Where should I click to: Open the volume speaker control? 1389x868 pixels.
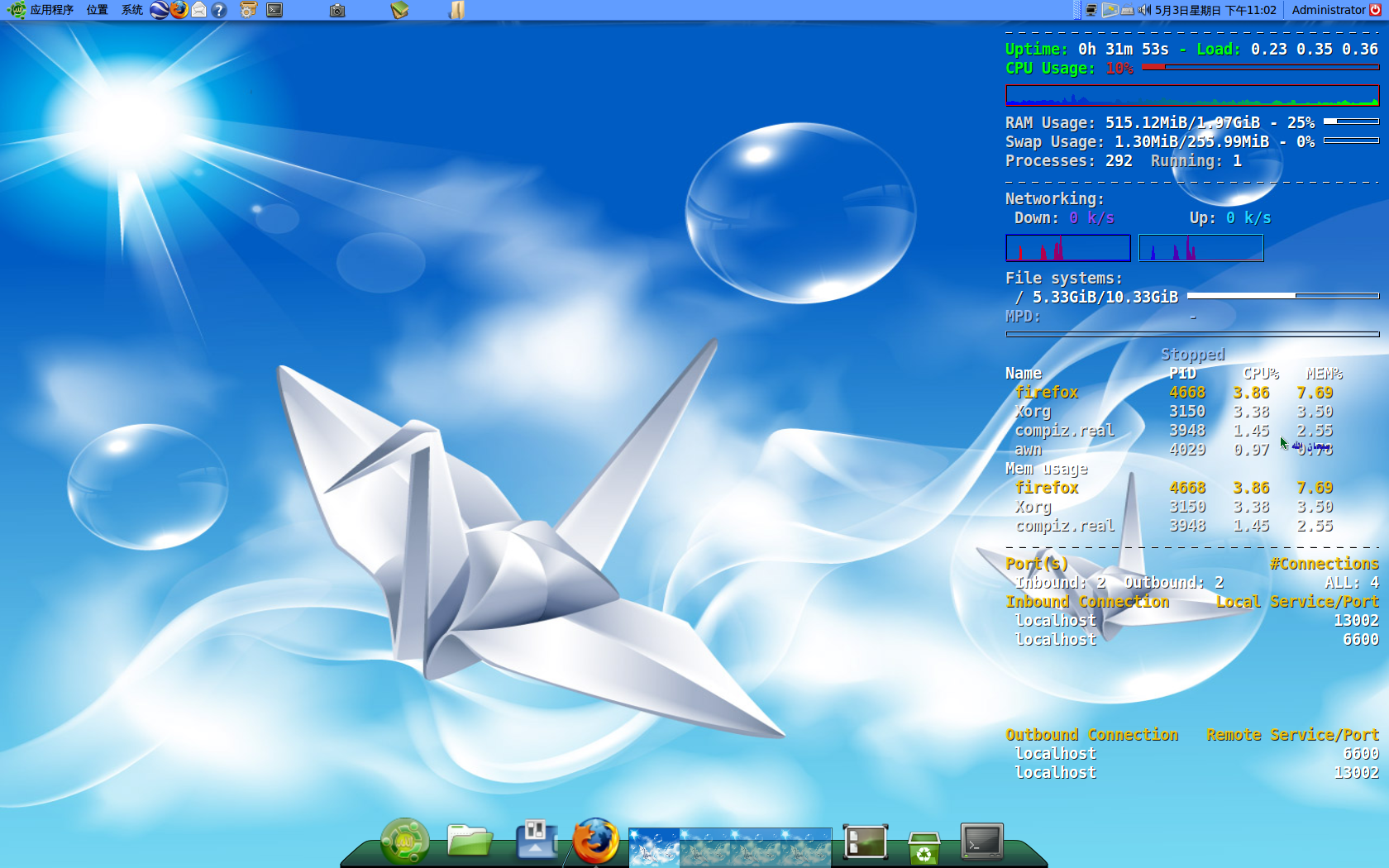[1144, 10]
